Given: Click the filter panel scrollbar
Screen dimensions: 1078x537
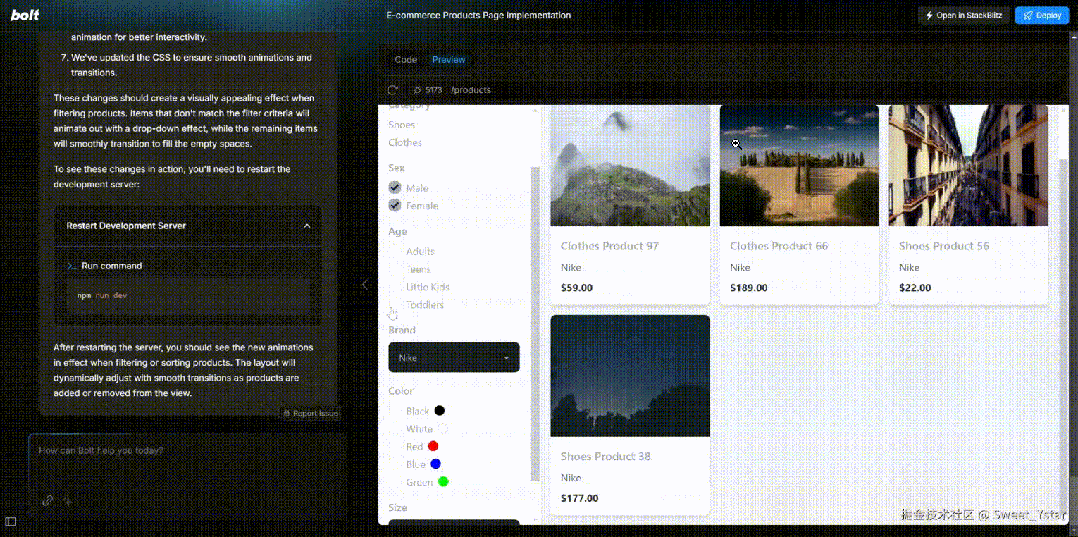Looking at the screenshot, I should pyautogui.click(x=535, y=323).
